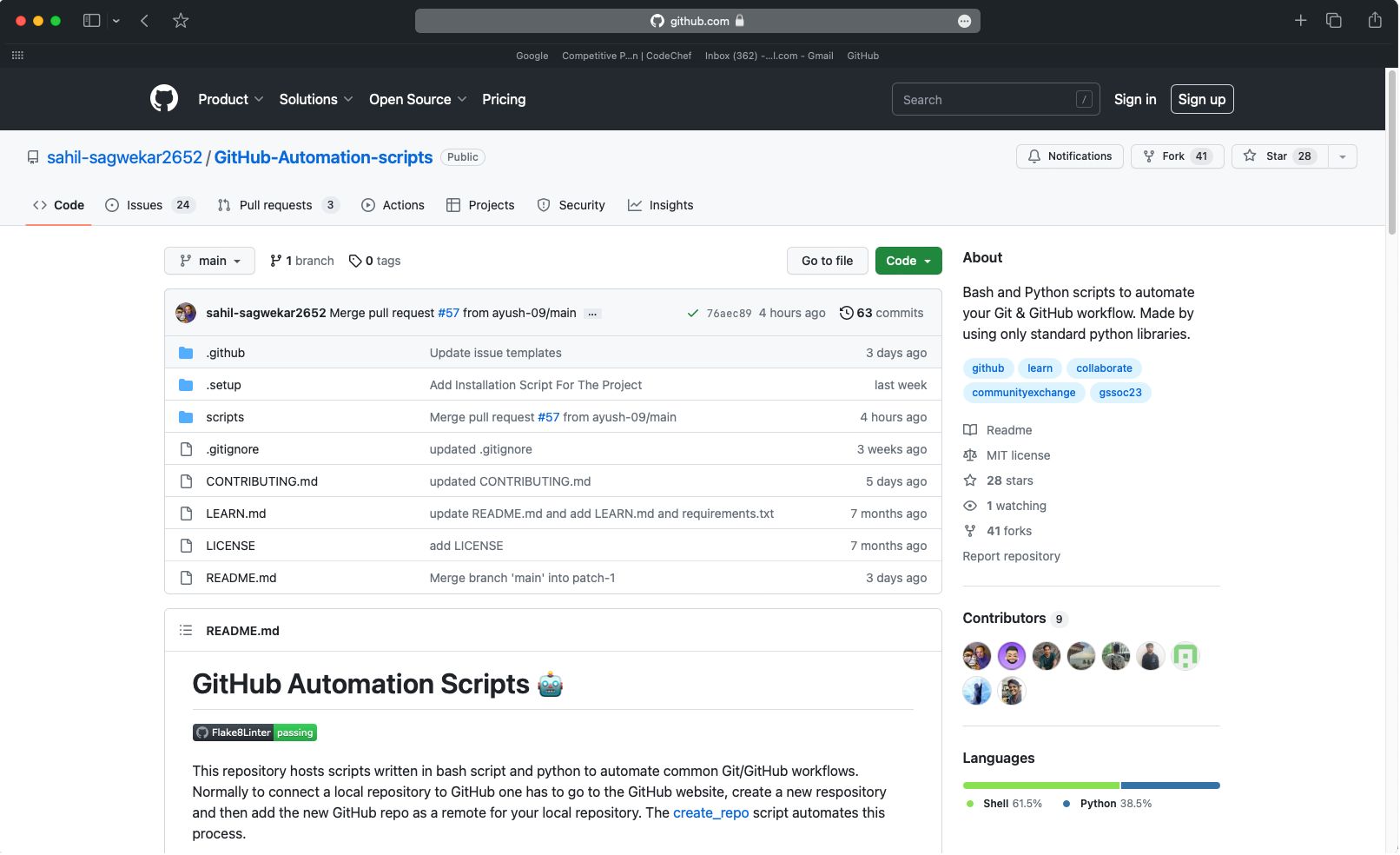The width and height of the screenshot is (1400, 855).
Task: Click the green pixel-pattern contributor avatar
Action: tap(1185, 656)
